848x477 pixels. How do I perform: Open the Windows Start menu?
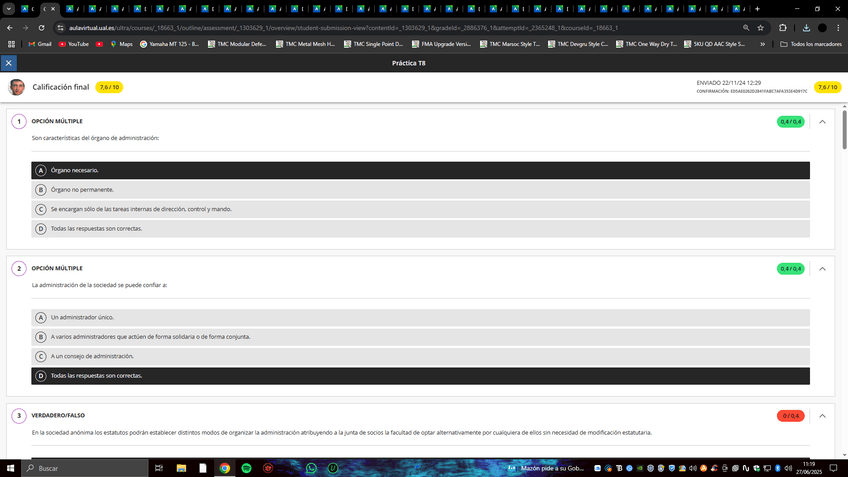[x=10, y=468]
